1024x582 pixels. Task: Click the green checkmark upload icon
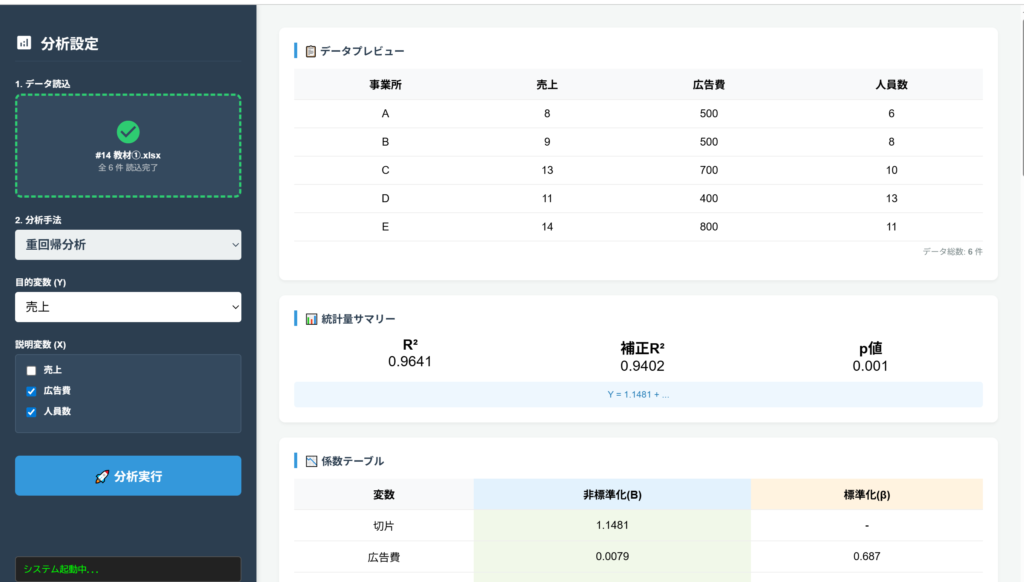(128, 131)
